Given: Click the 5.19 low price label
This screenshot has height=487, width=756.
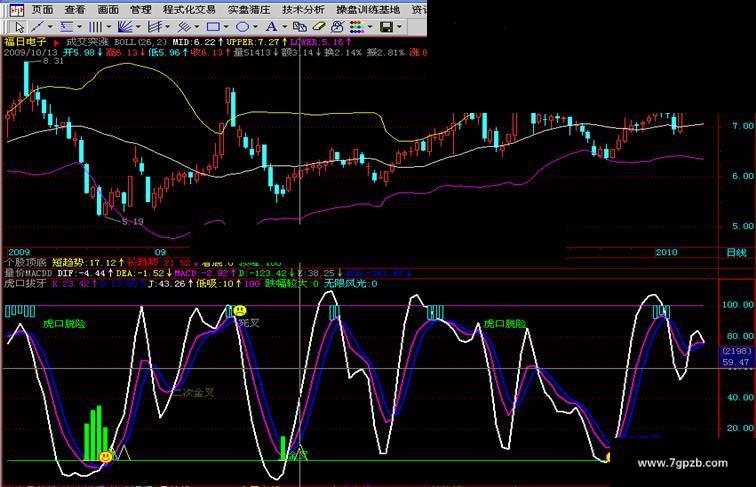Looking at the screenshot, I should click(133, 222).
